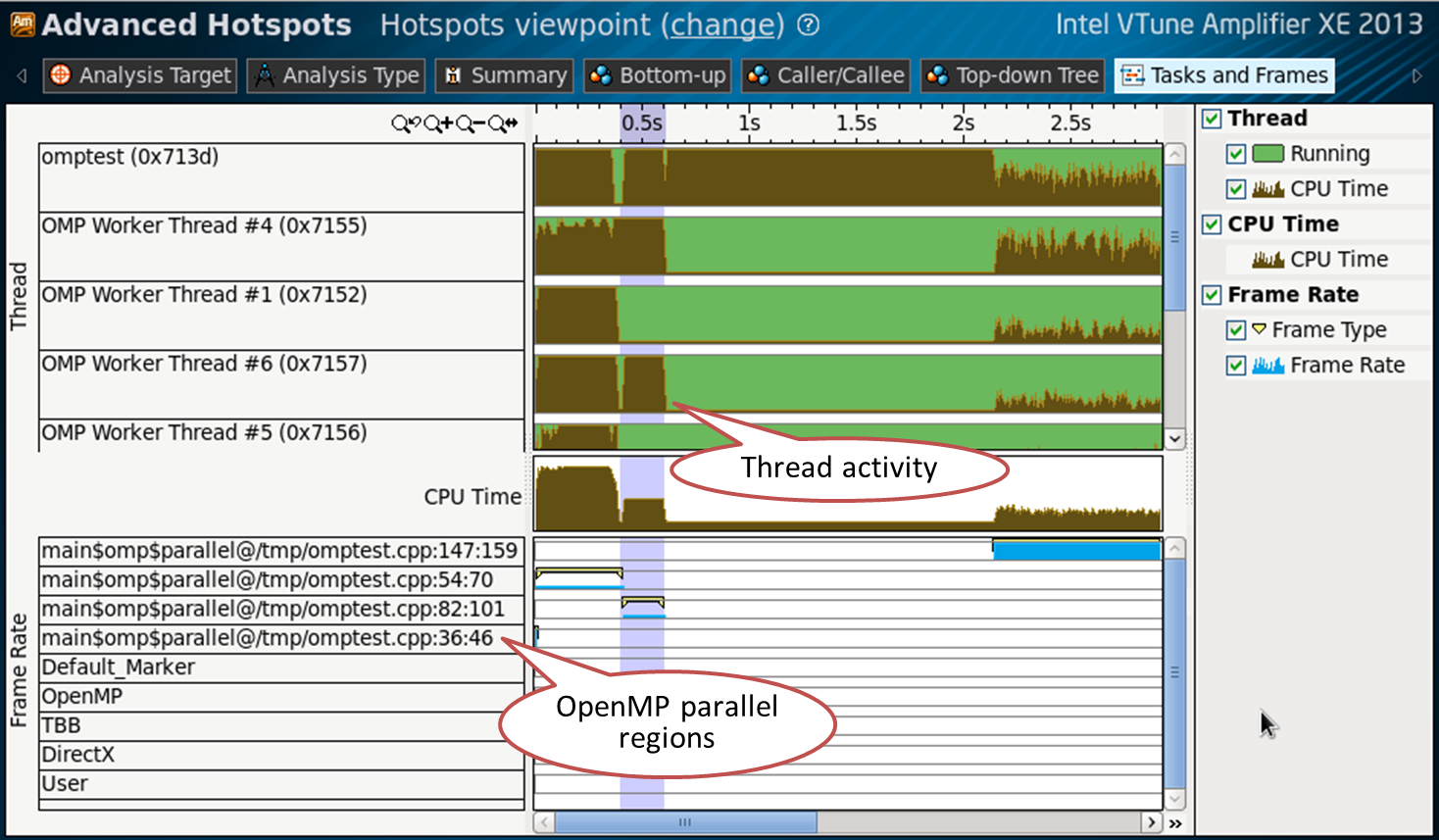Click the undo zoom magnifier icon
The height and width of the screenshot is (840, 1439).
405,124
